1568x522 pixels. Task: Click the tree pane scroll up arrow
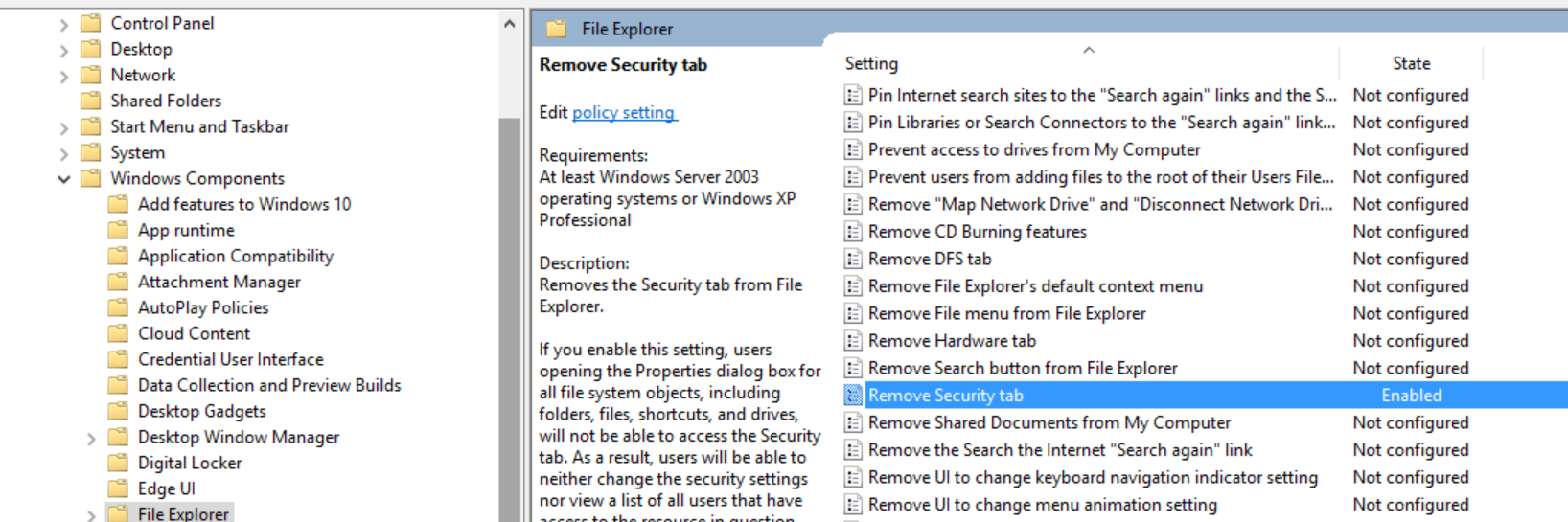(x=509, y=24)
